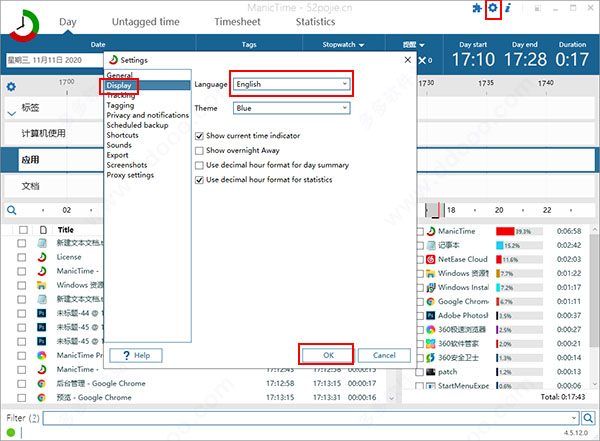Screen dimensions: 600x441
Task: Click document icon in Title column header
Action: coord(43,230)
